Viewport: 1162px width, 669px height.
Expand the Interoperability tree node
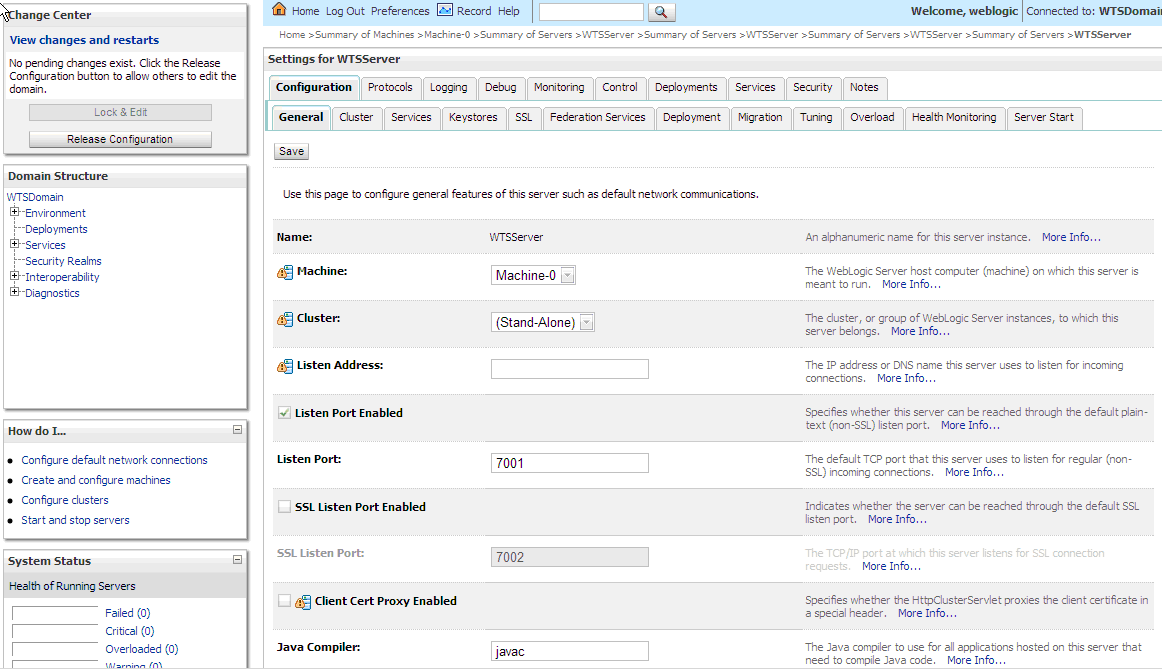tap(14, 276)
